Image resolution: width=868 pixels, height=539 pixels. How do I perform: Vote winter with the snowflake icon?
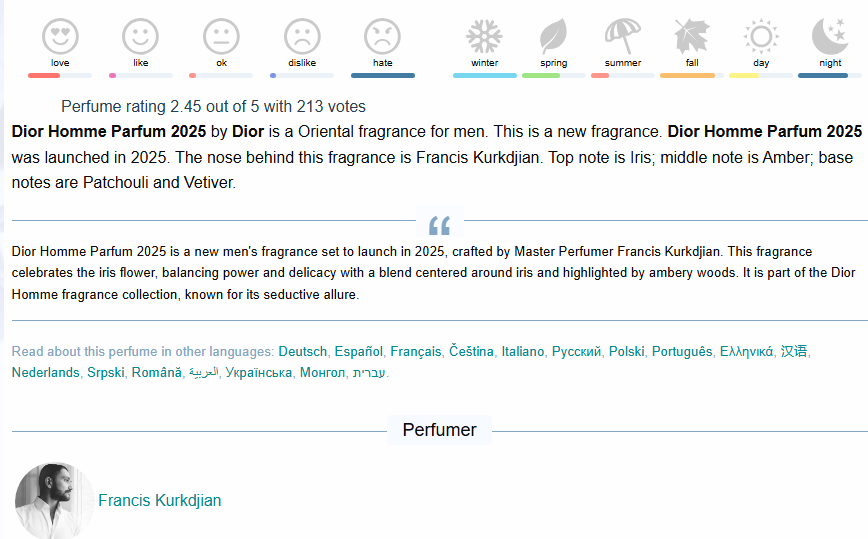[x=484, y=36]
